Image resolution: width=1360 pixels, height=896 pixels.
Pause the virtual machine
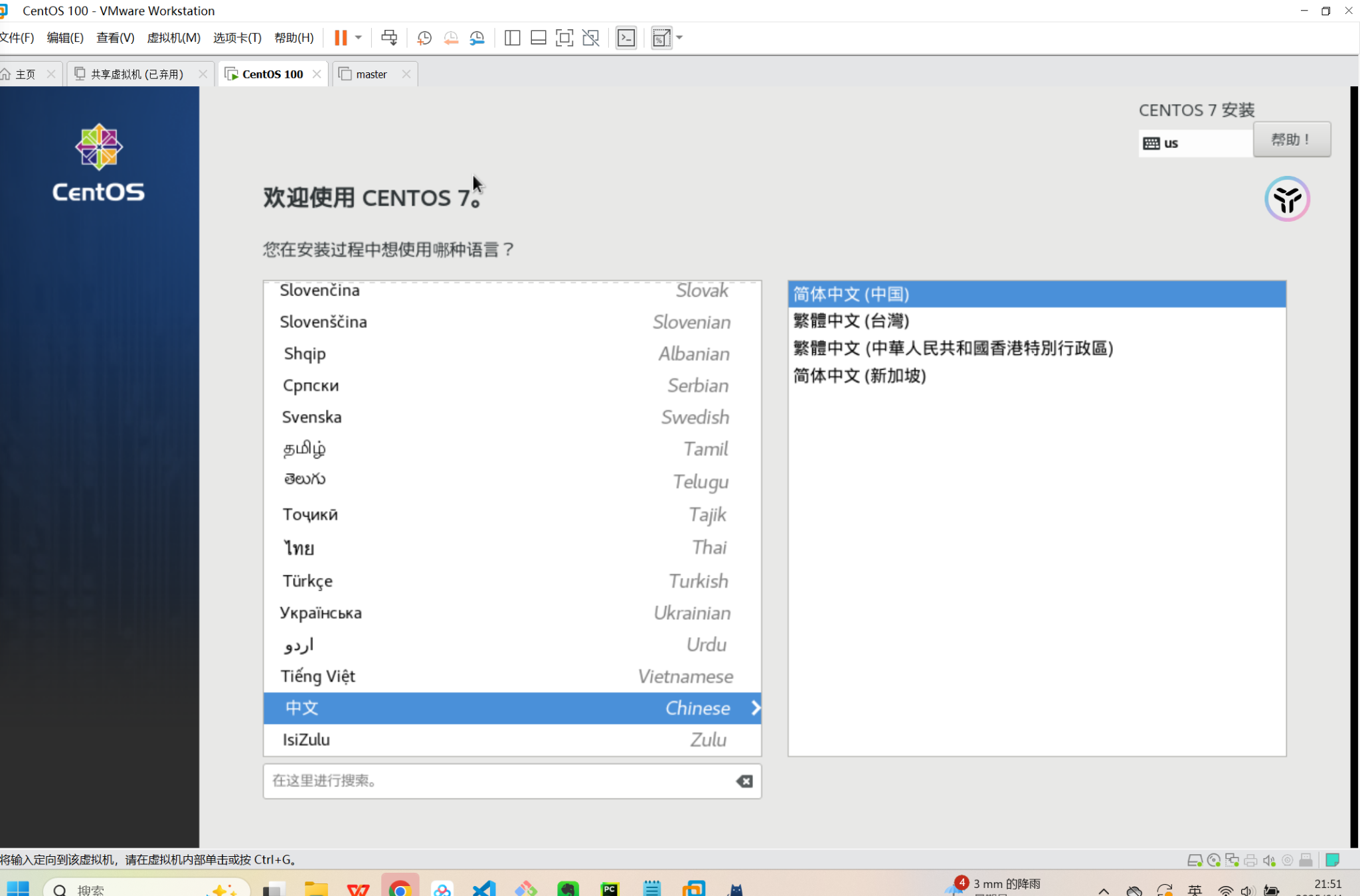(x=341, y=38)
